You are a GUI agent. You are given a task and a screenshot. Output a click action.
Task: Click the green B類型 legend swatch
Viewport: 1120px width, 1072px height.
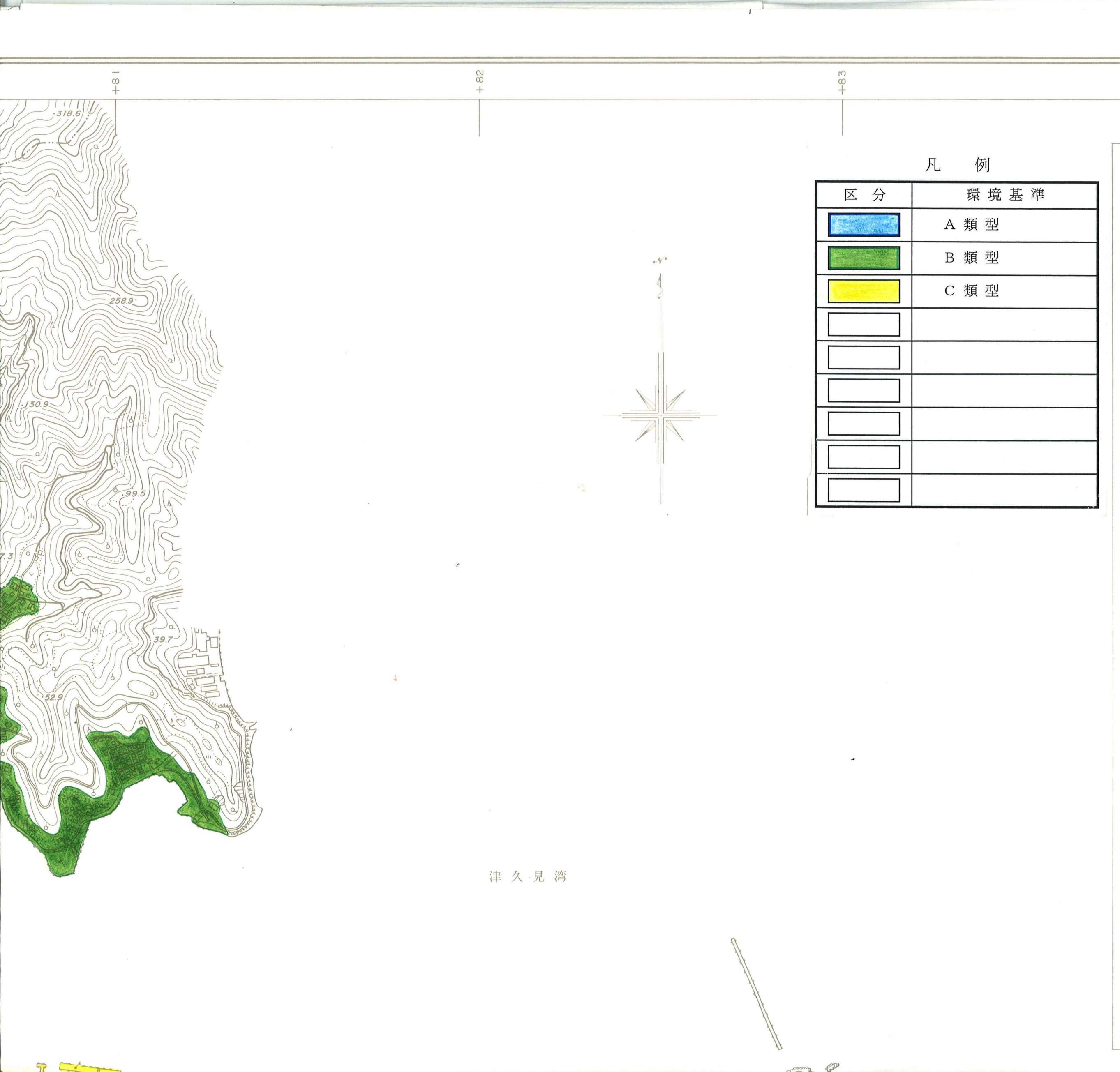click(864, 258)
